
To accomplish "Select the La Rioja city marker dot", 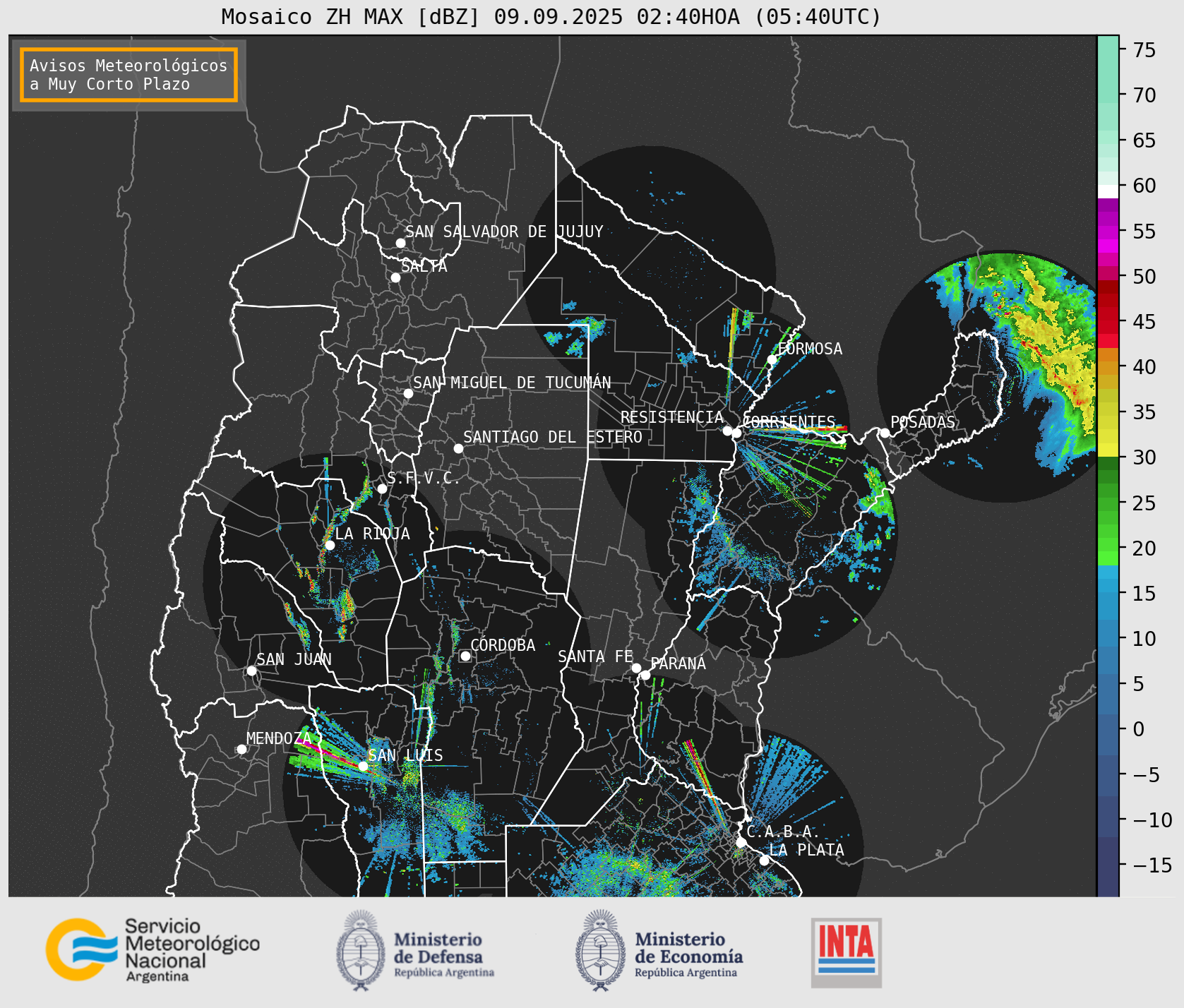I will [330, 545].
